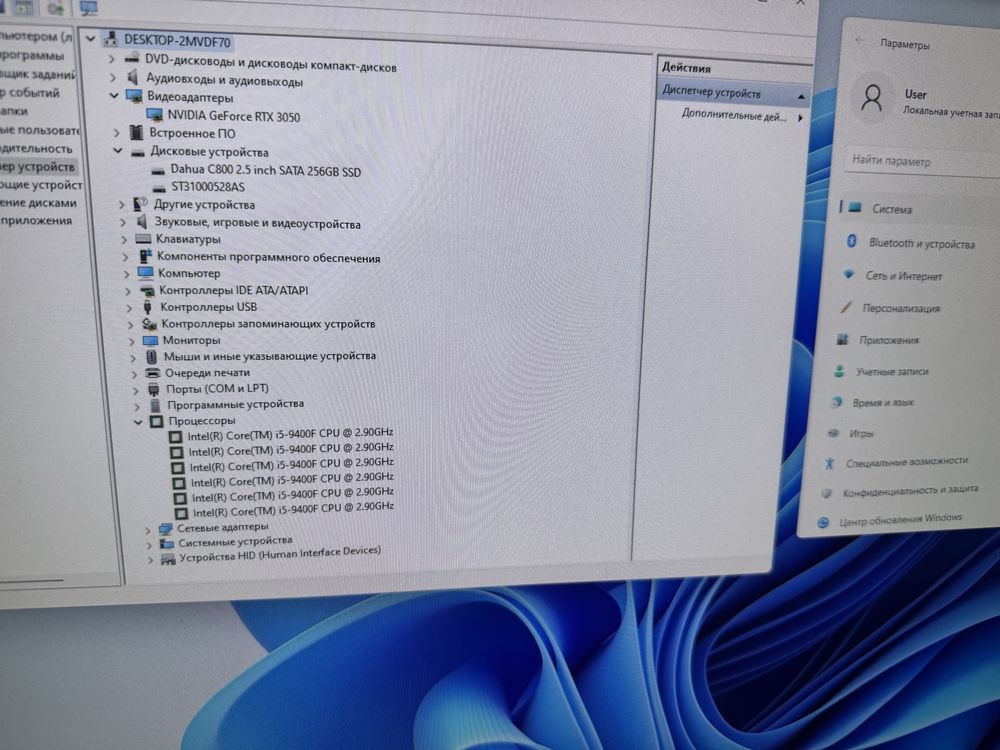Click the NVIDIA GeForce RTX 3050 adapter icon

[154, 115]
